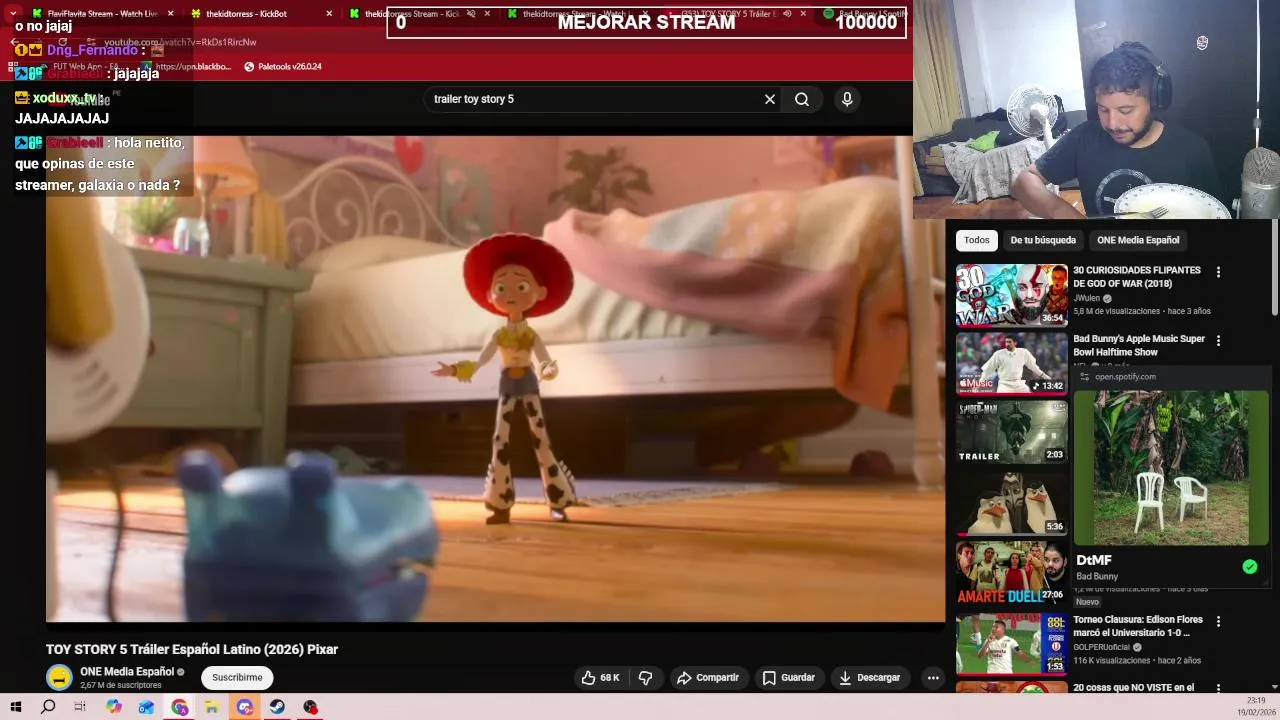Open options for God of War video
The height and width of the screenshot is (720, 1280).
pyautogui.click(x=1218, y=272)
